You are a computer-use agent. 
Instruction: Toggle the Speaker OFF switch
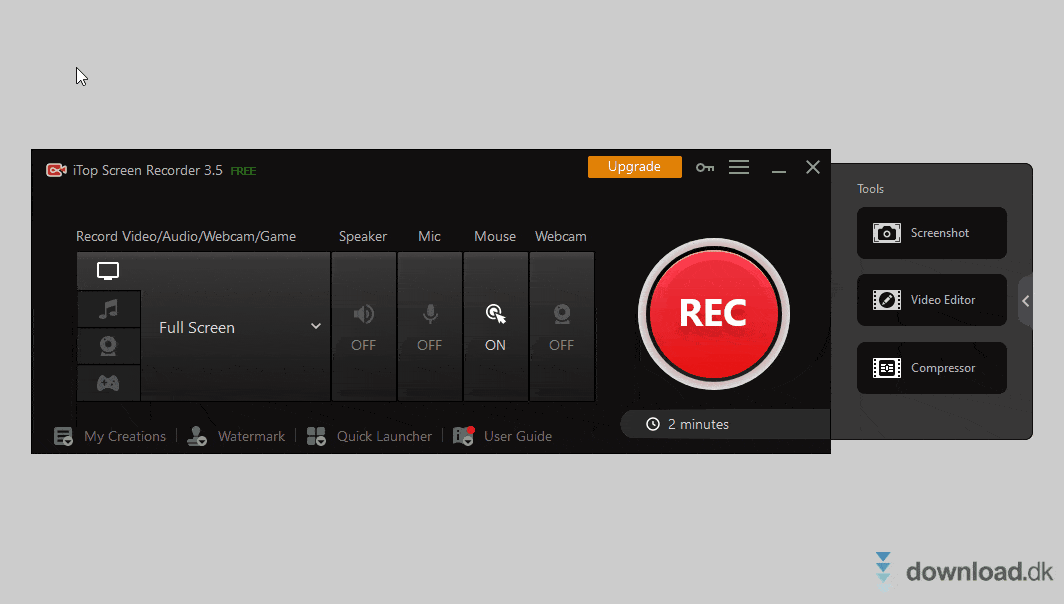[x=364, y=327]
